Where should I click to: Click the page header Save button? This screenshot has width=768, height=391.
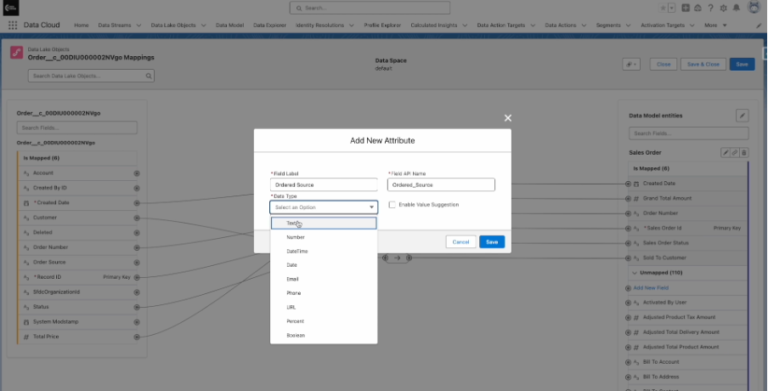click(x=742, y=64)
